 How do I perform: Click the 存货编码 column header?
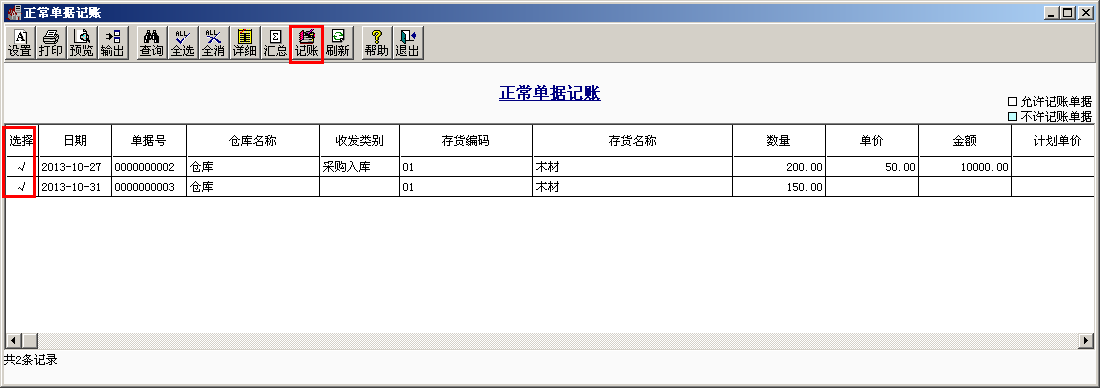pyautogui.click(x=466, y=140)
